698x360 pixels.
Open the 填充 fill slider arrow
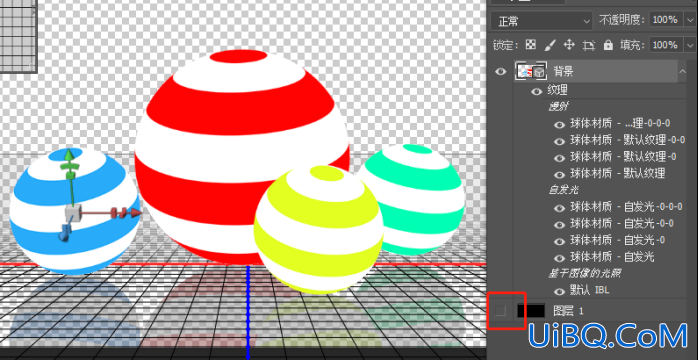coord(690,45)
